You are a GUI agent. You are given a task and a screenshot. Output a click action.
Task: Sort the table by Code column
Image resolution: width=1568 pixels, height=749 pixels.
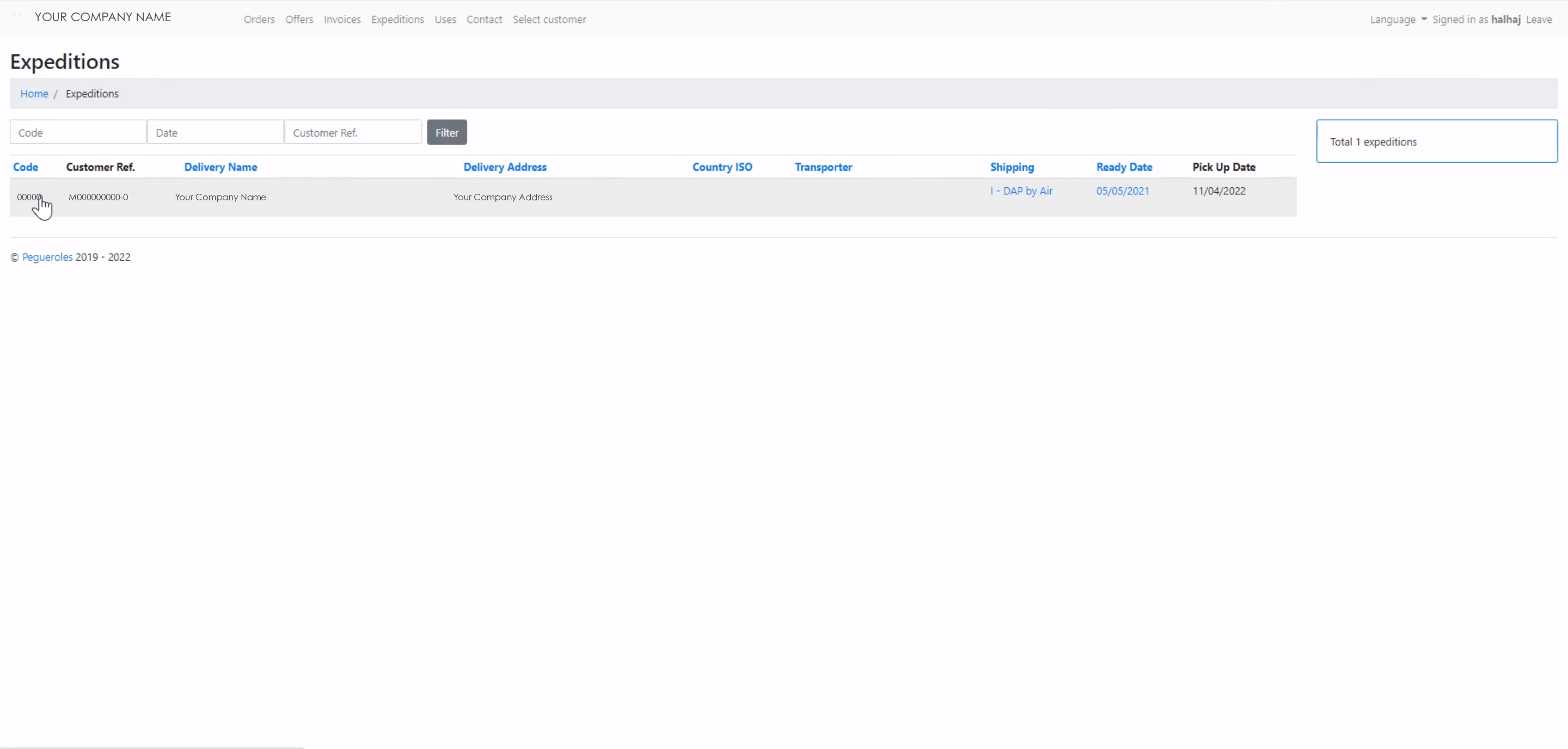pos(26,167)
